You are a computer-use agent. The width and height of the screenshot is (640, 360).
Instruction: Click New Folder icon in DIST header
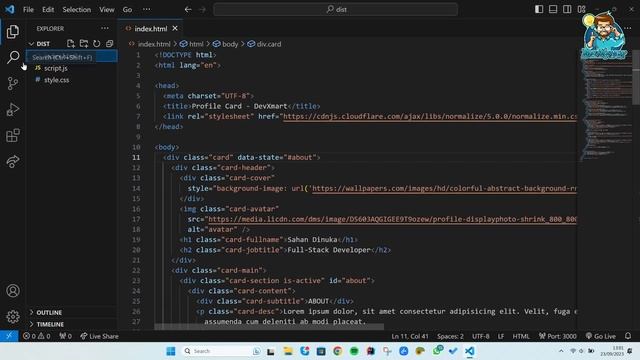click(84, 44)
